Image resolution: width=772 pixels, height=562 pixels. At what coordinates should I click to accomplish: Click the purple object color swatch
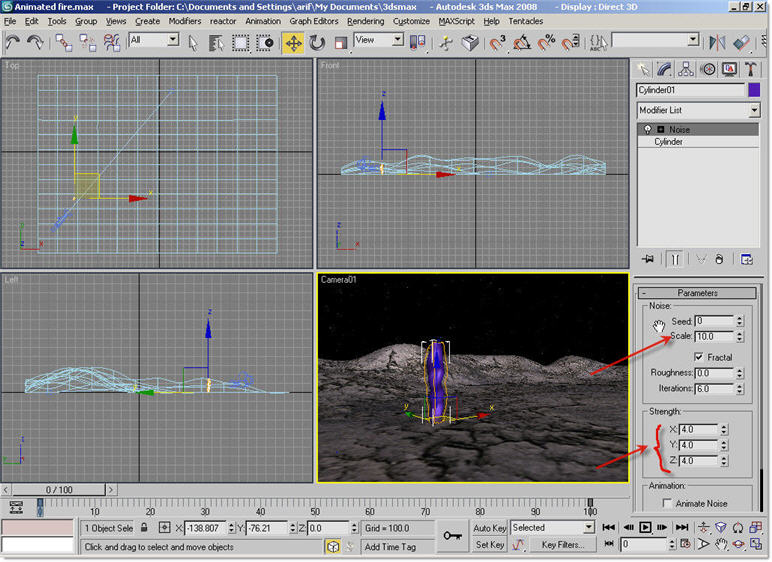coord(754,90)
